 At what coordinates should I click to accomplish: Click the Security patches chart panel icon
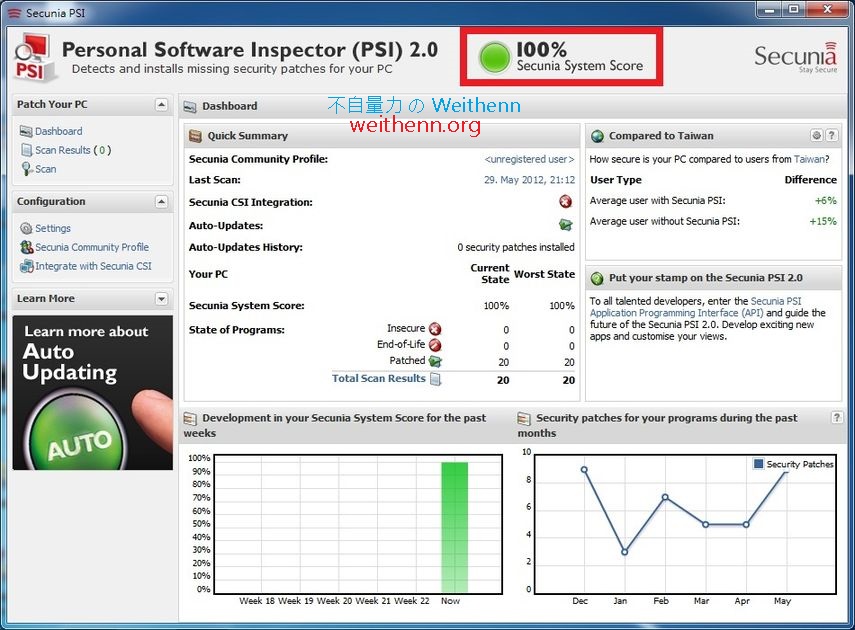pyautogui.click(x=523, y=418)
